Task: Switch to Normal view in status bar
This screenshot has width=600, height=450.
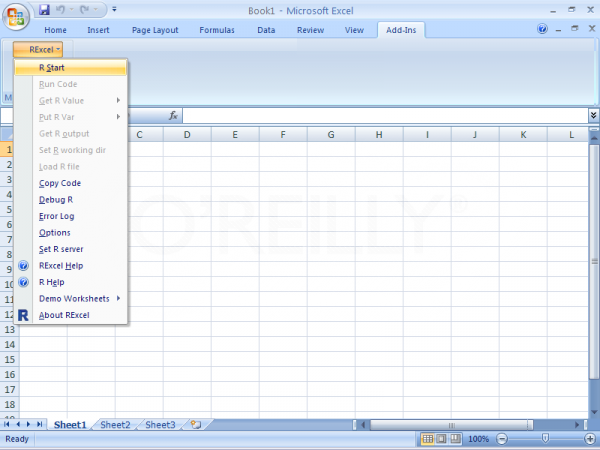Action: click(427, 439)
